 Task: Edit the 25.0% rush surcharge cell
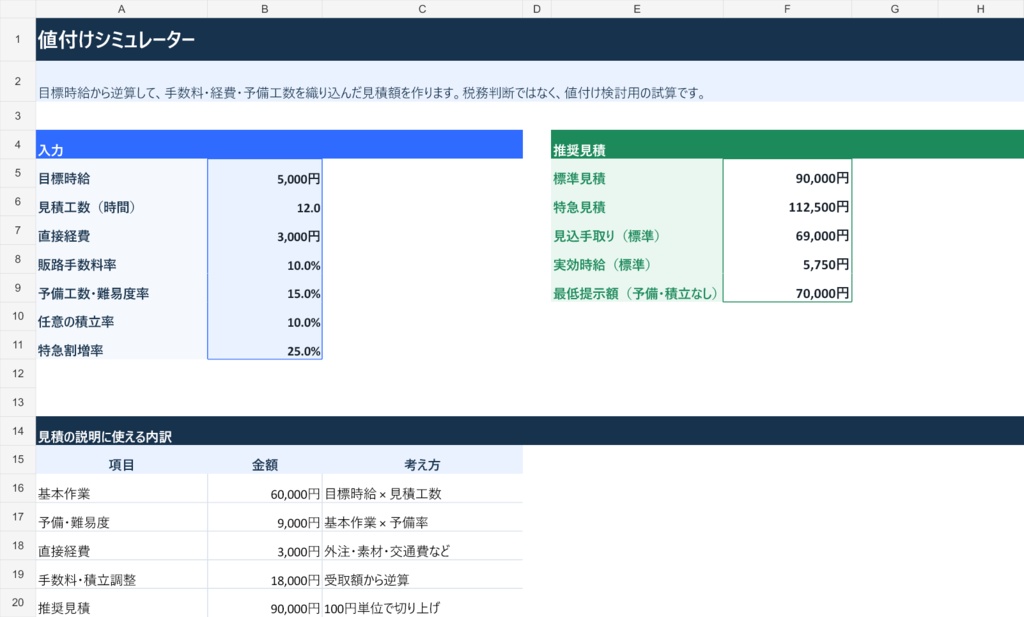coord(264,345)
